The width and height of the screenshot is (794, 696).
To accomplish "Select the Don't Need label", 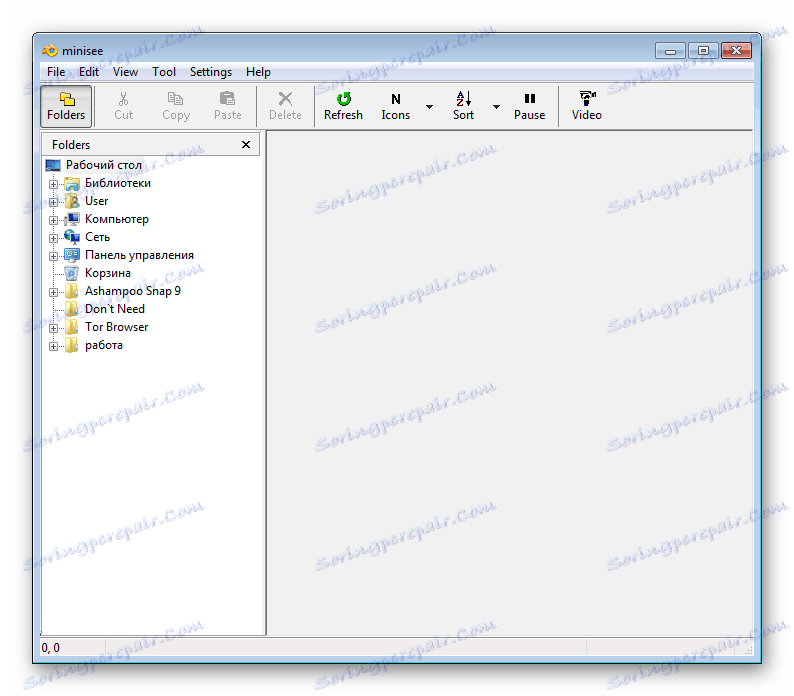I will pyautogui.click(x=114, y=309).
